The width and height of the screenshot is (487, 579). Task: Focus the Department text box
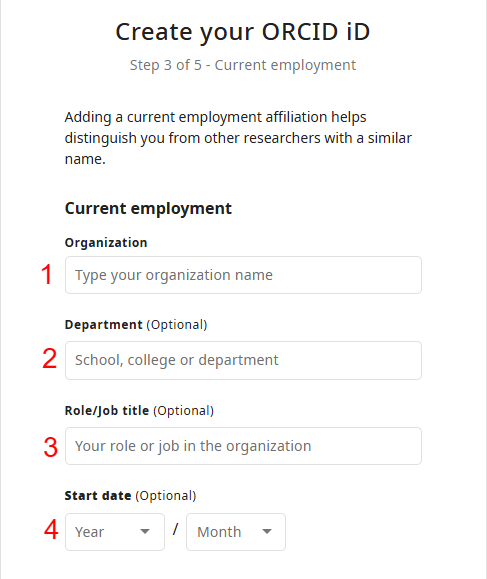[x=243, y=360]
